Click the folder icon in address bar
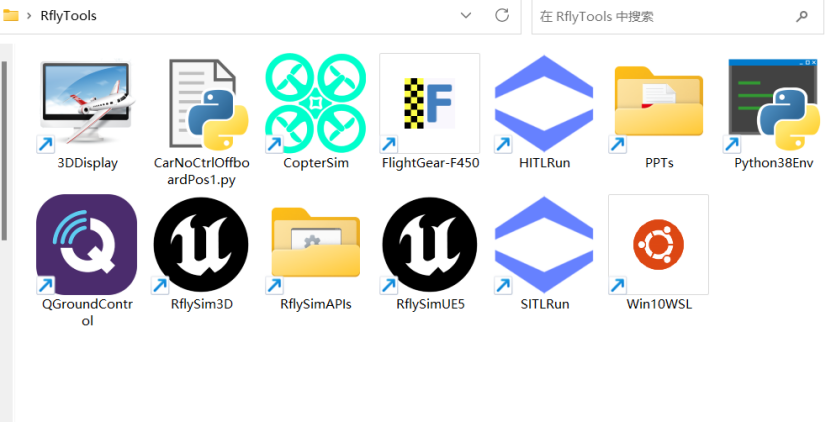 [x=11, y=15]
